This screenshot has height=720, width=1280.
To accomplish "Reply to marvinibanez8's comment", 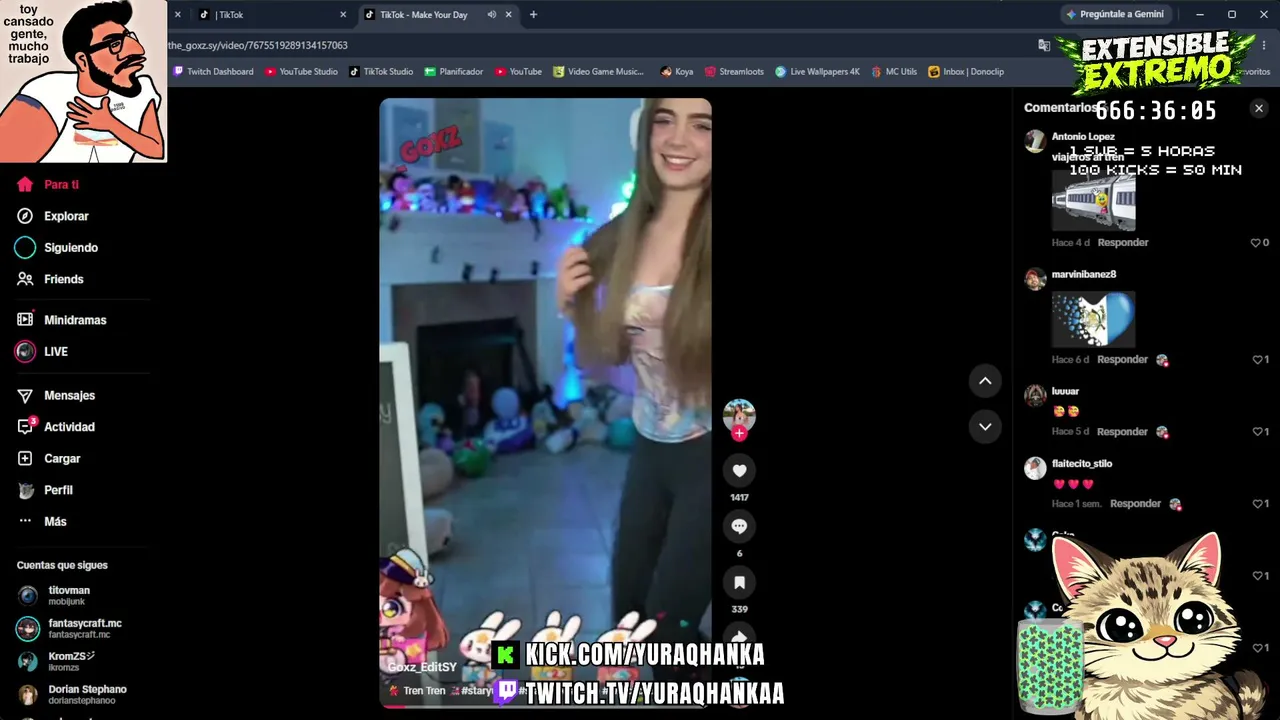I will tap(1122, 360).
